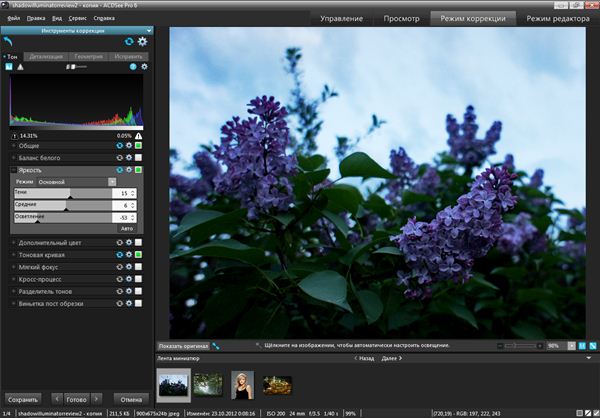600x418 pixels.
Task: Reset the Тоновая кривая adjustments
Action: click(120, 255)
